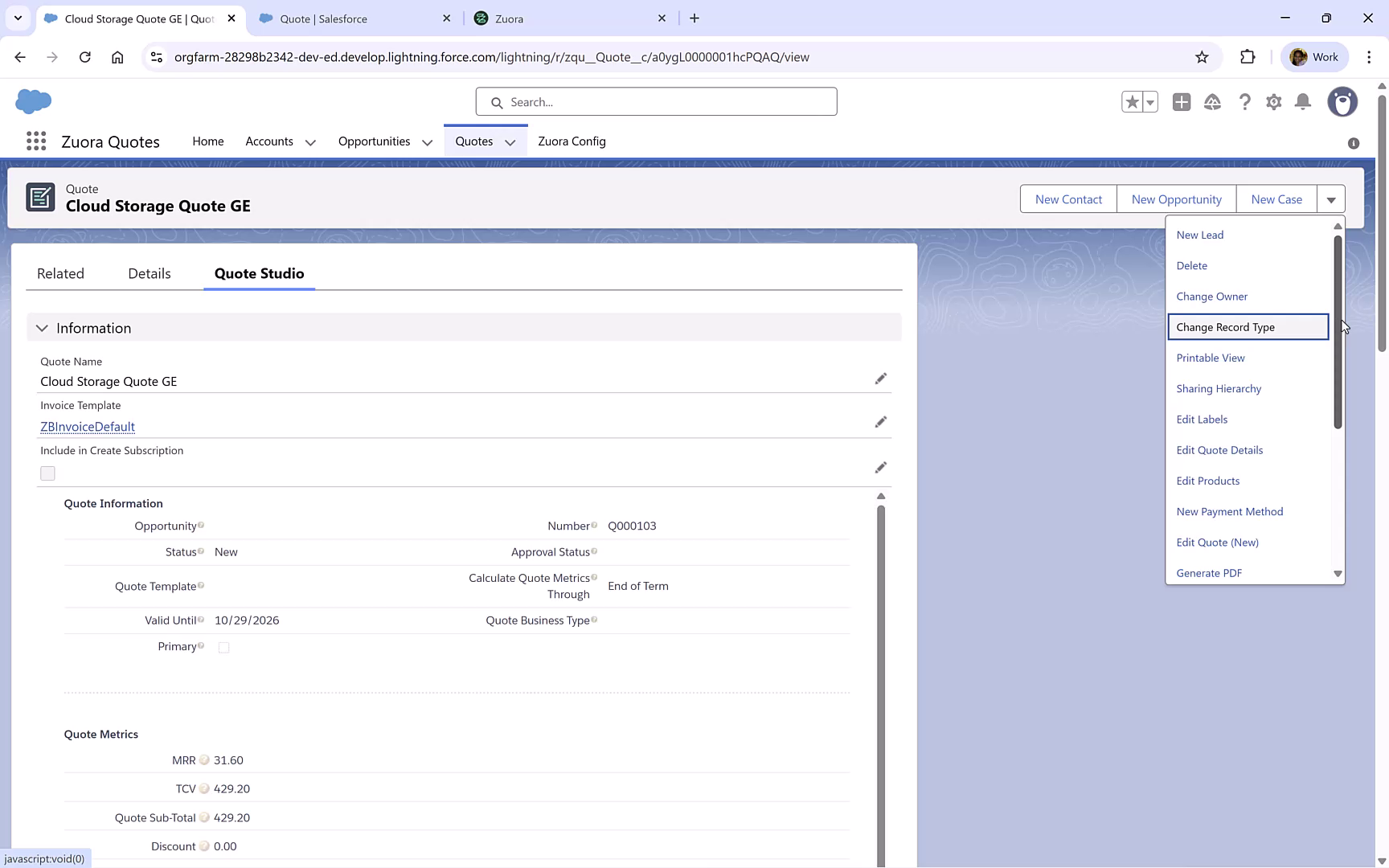Screen dimensions: 1389x868
Task: Click the Trailhead guidance icon
Action: 1213,102
